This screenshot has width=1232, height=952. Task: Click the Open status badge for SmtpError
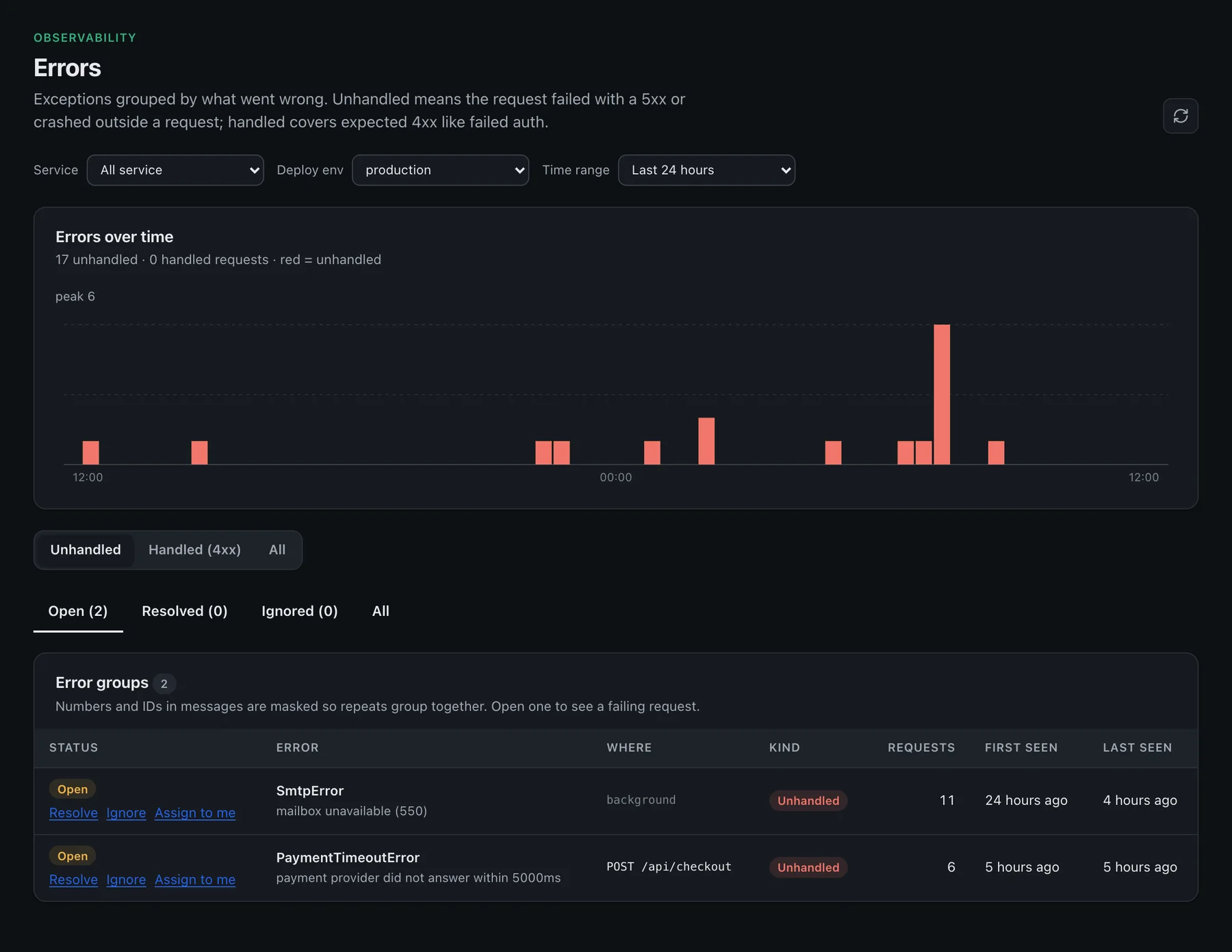click(x=73, y=789)
